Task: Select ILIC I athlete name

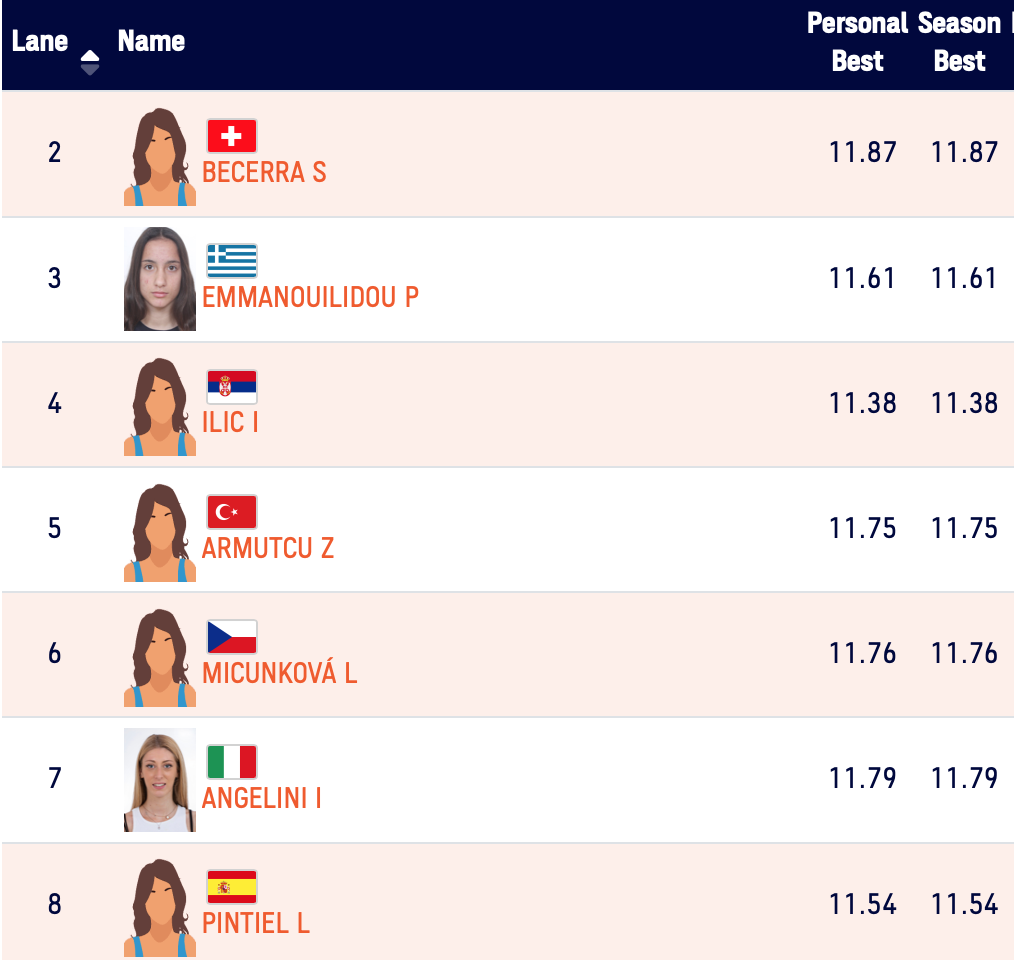Action: (x=230, y=422)
